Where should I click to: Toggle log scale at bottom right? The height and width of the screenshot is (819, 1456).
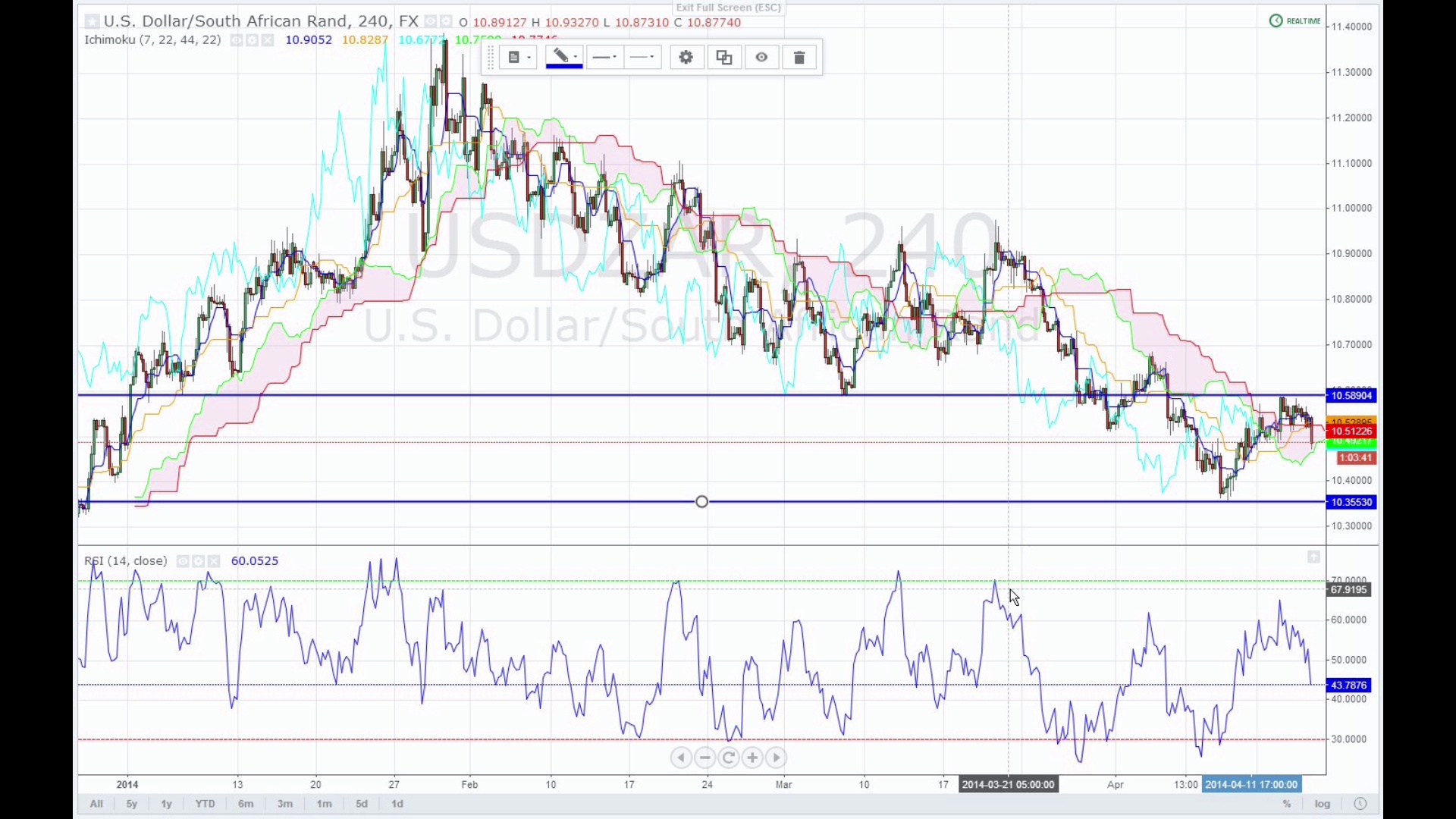click(1323, 804)
